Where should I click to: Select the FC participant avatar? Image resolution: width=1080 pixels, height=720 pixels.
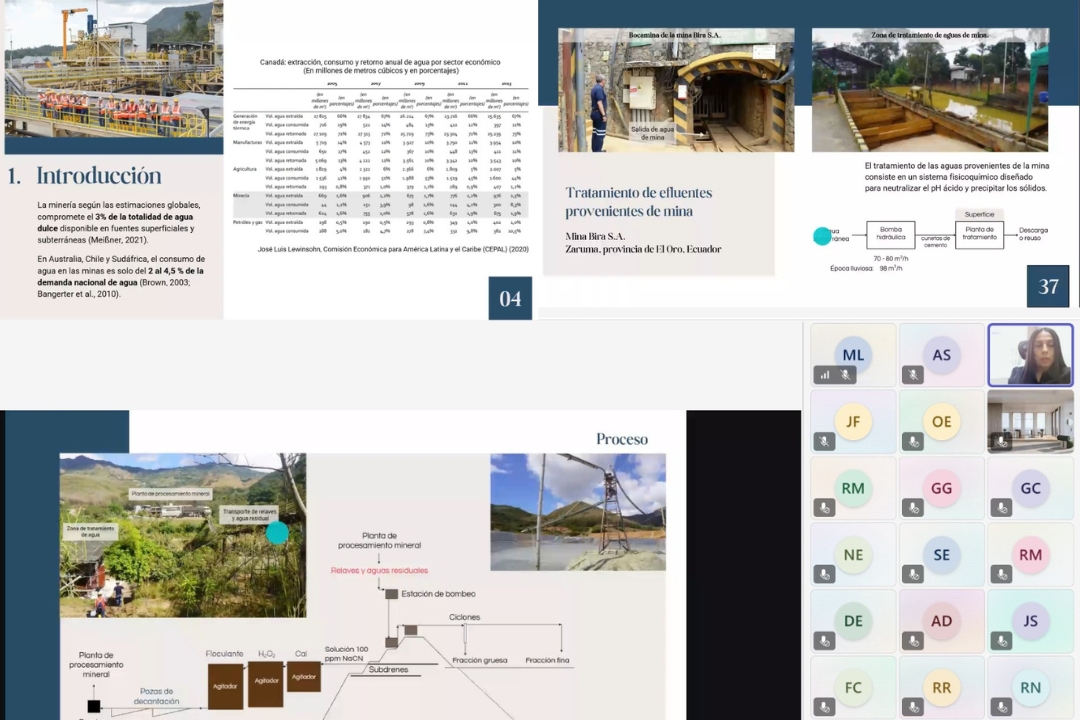(x=853, y=688)
